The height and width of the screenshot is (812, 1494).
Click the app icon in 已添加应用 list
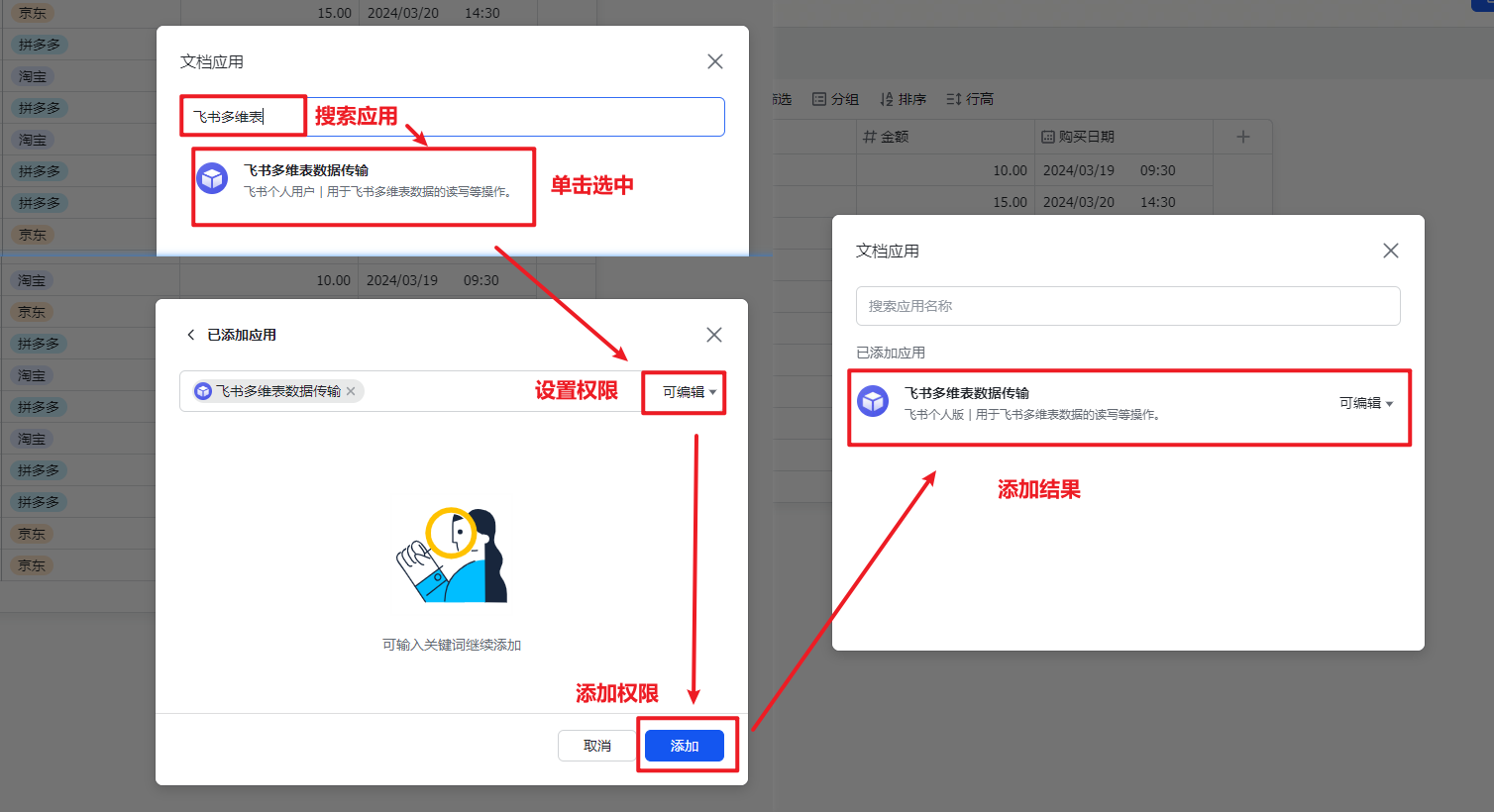tap(873, 401)
